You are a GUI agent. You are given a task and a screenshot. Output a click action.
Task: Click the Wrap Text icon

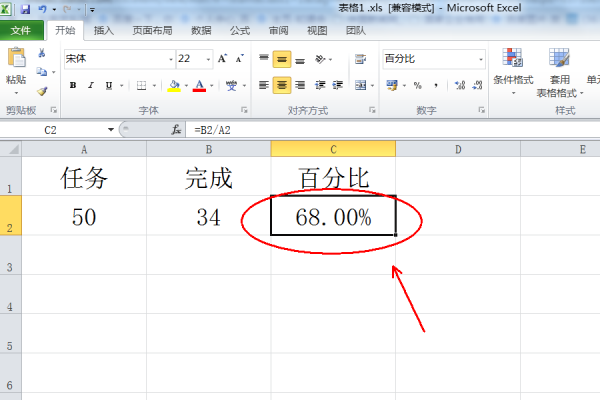tap(360, 59)
